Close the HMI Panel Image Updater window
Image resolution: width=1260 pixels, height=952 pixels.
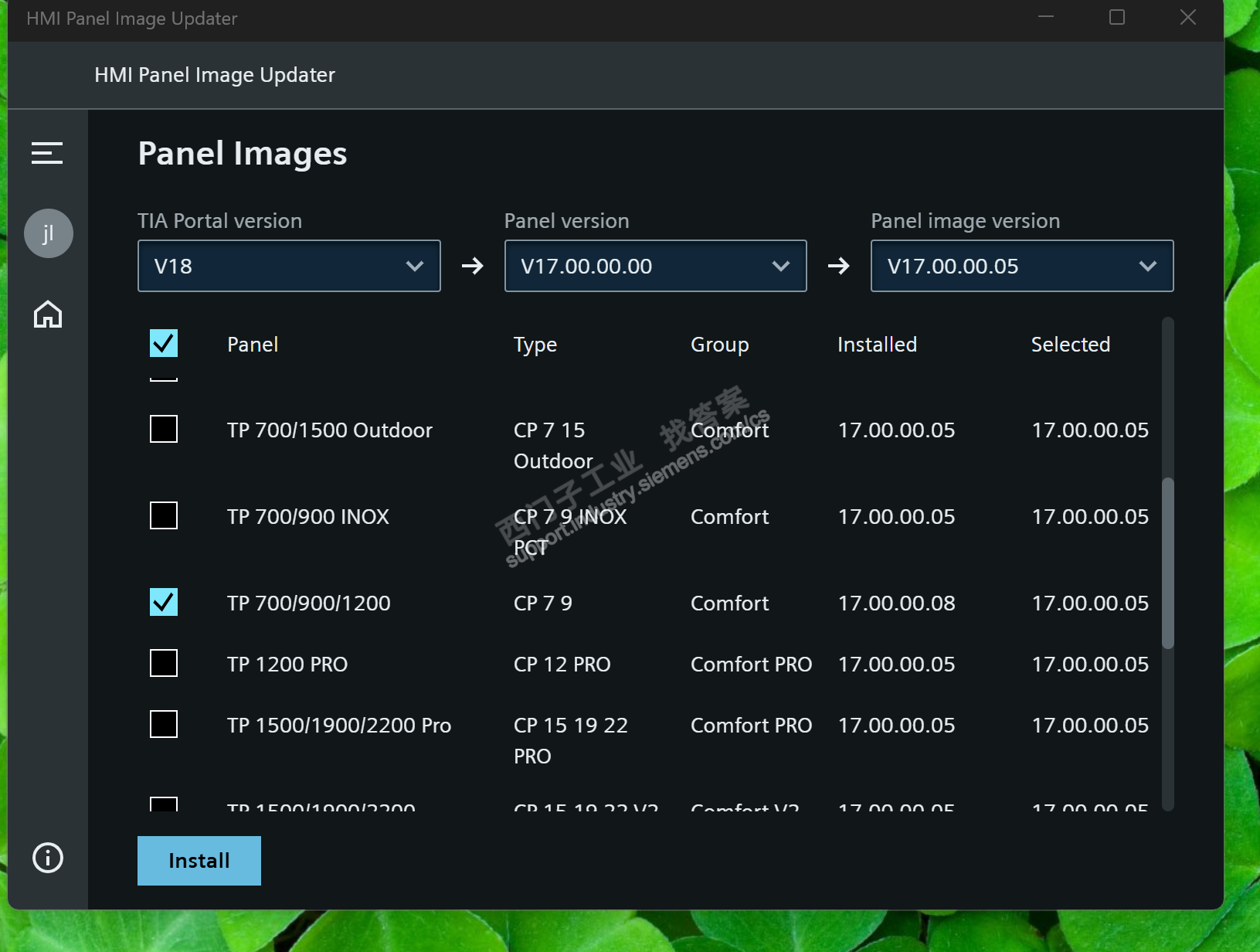pos(1188,17)
